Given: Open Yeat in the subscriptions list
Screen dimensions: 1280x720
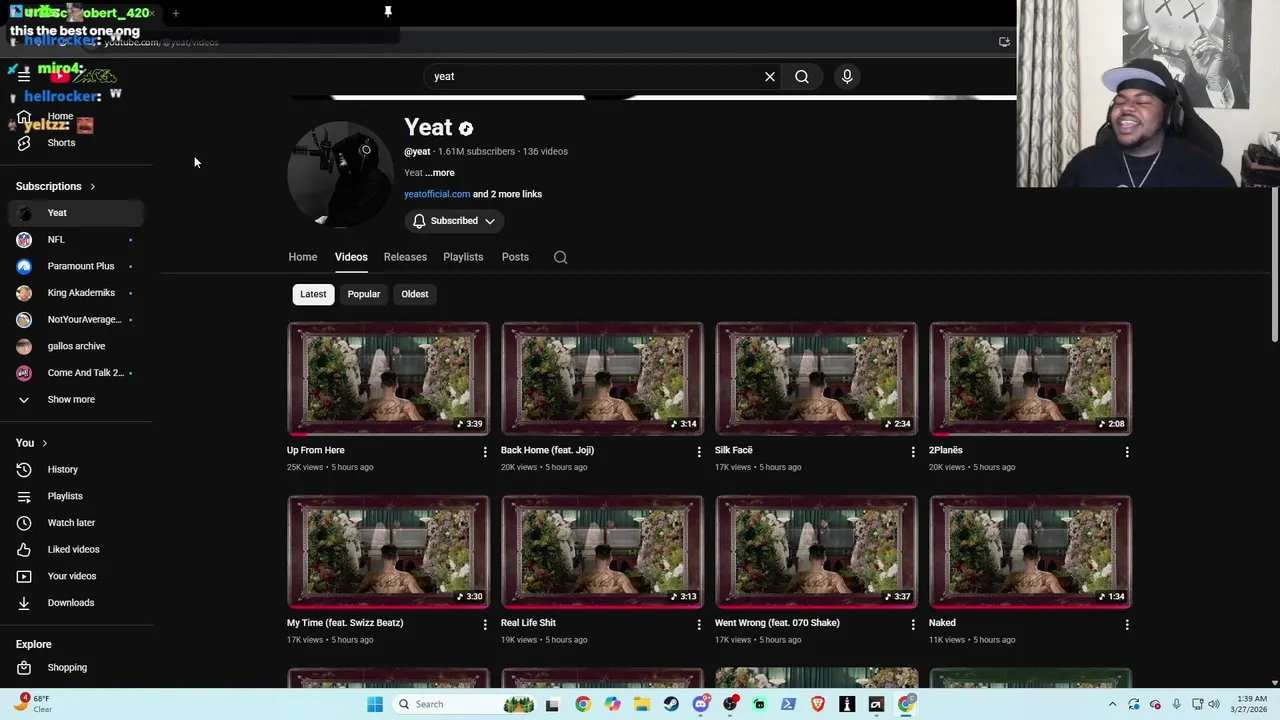Looking at the screenshot, I should pyautogui.click(x=76, y=213).
